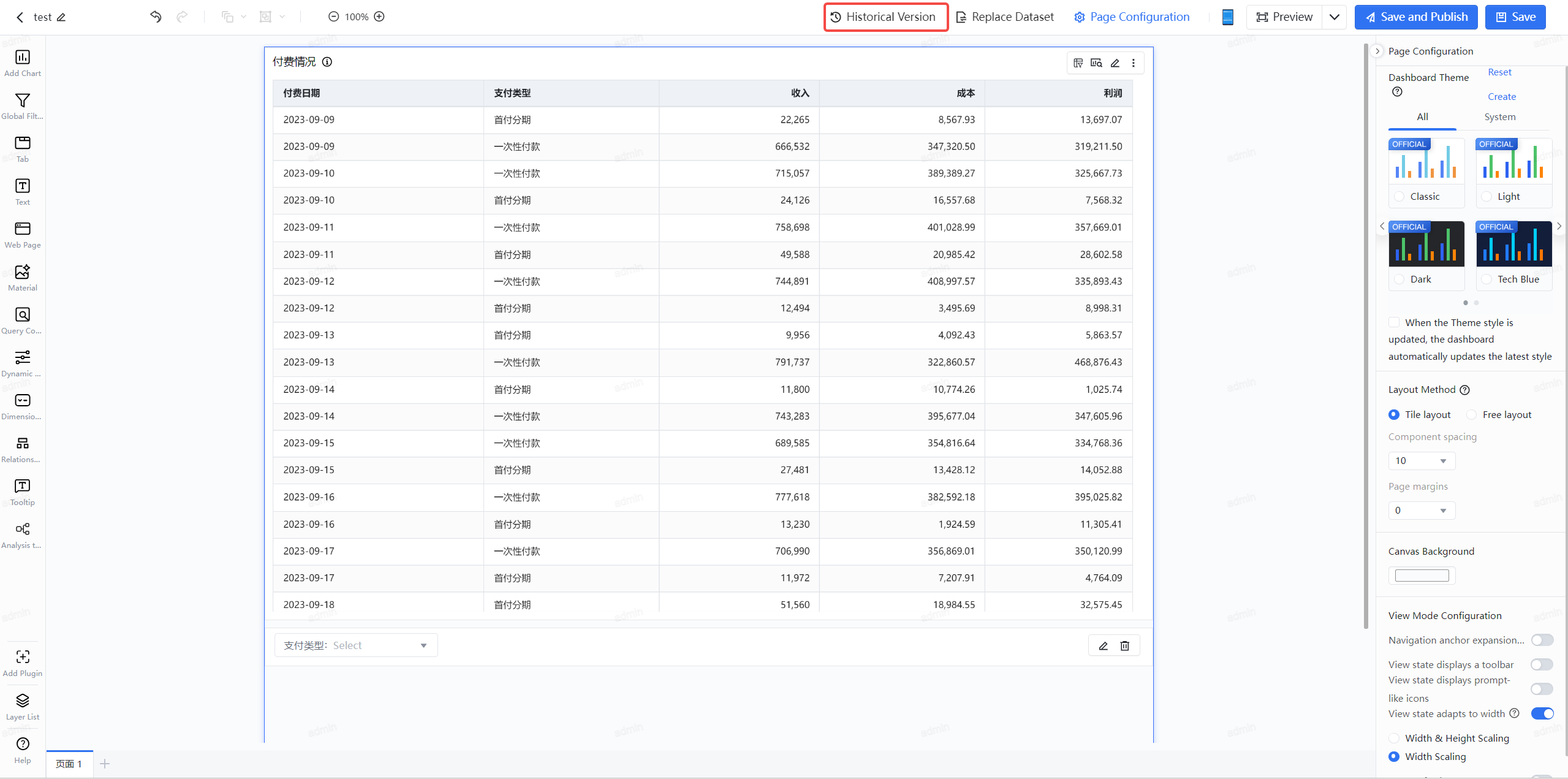Screen dimensions: 1568x779
Task: Zoom in with the plus icon
Action: pyautogui.click(x=379, y=17)
